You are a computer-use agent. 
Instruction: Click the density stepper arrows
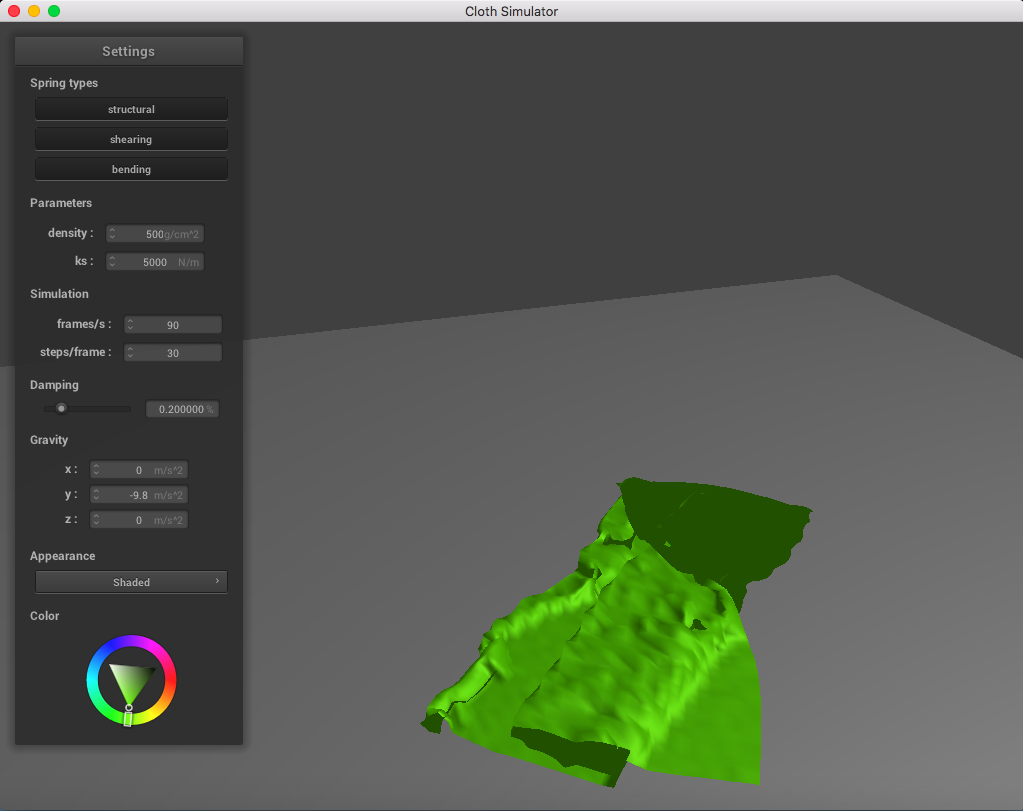[x=112, y=234]
